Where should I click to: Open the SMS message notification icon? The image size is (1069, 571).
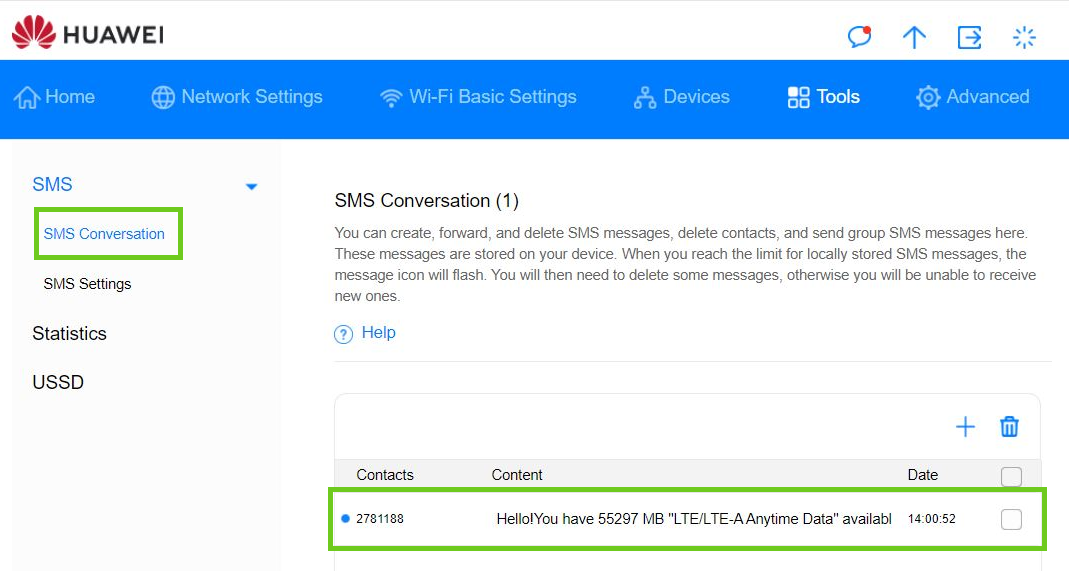tap(859, 37)
